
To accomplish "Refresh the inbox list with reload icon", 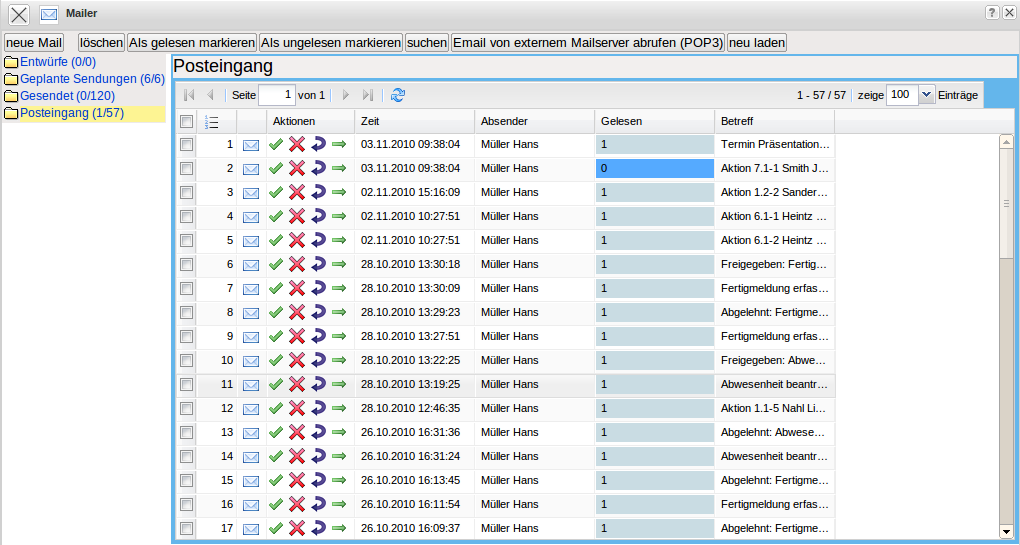I will 398,95.
